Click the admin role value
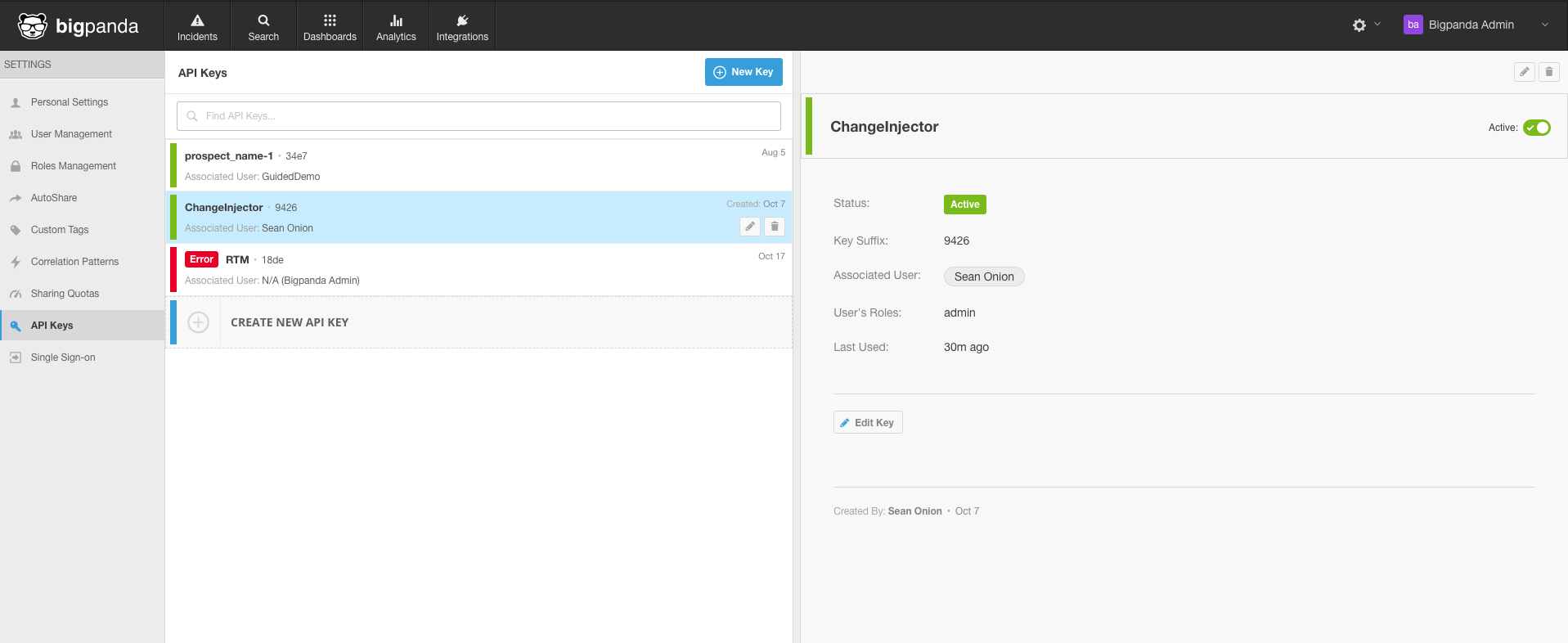 tap(959, 313)
